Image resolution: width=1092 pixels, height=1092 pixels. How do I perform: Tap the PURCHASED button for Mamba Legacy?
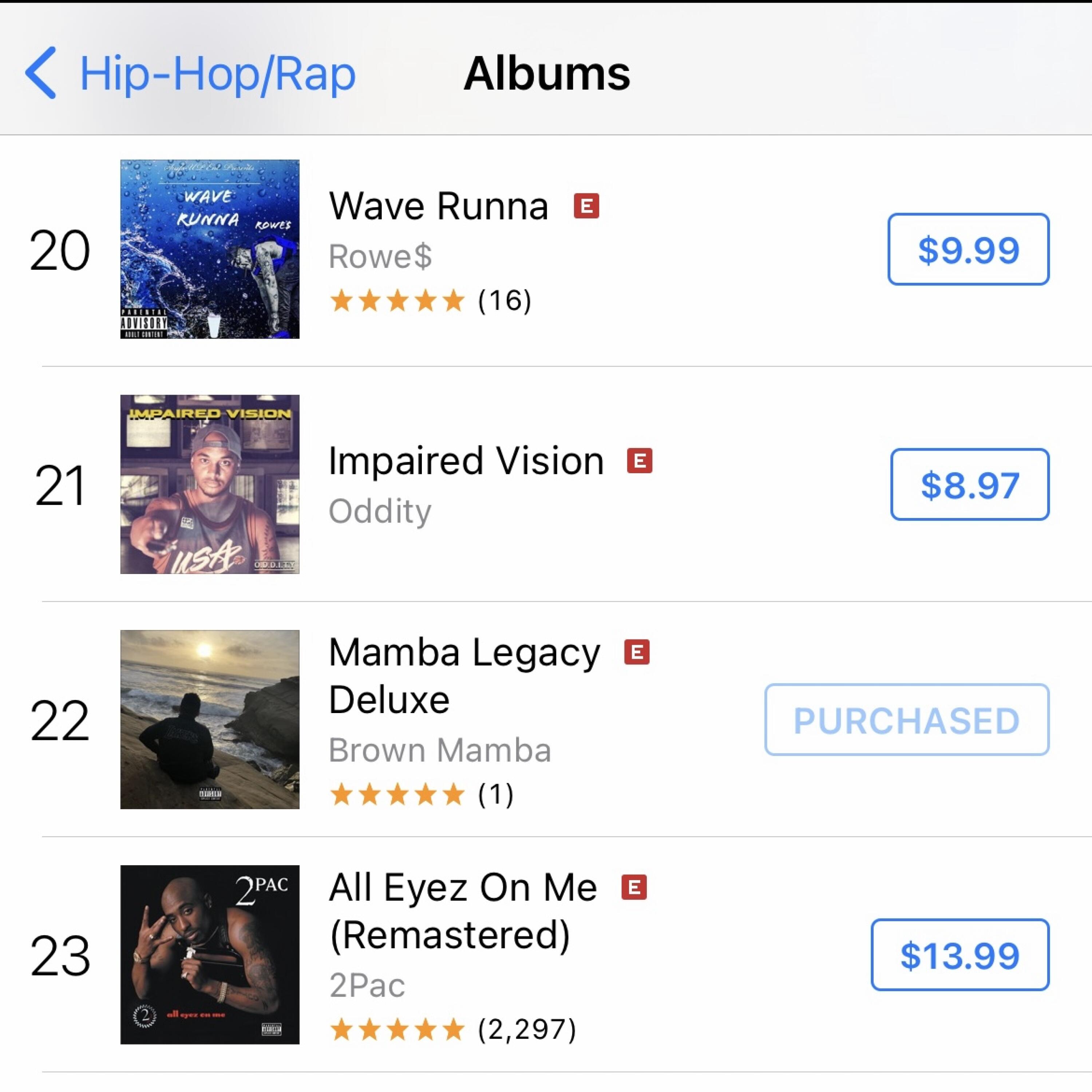907,720
